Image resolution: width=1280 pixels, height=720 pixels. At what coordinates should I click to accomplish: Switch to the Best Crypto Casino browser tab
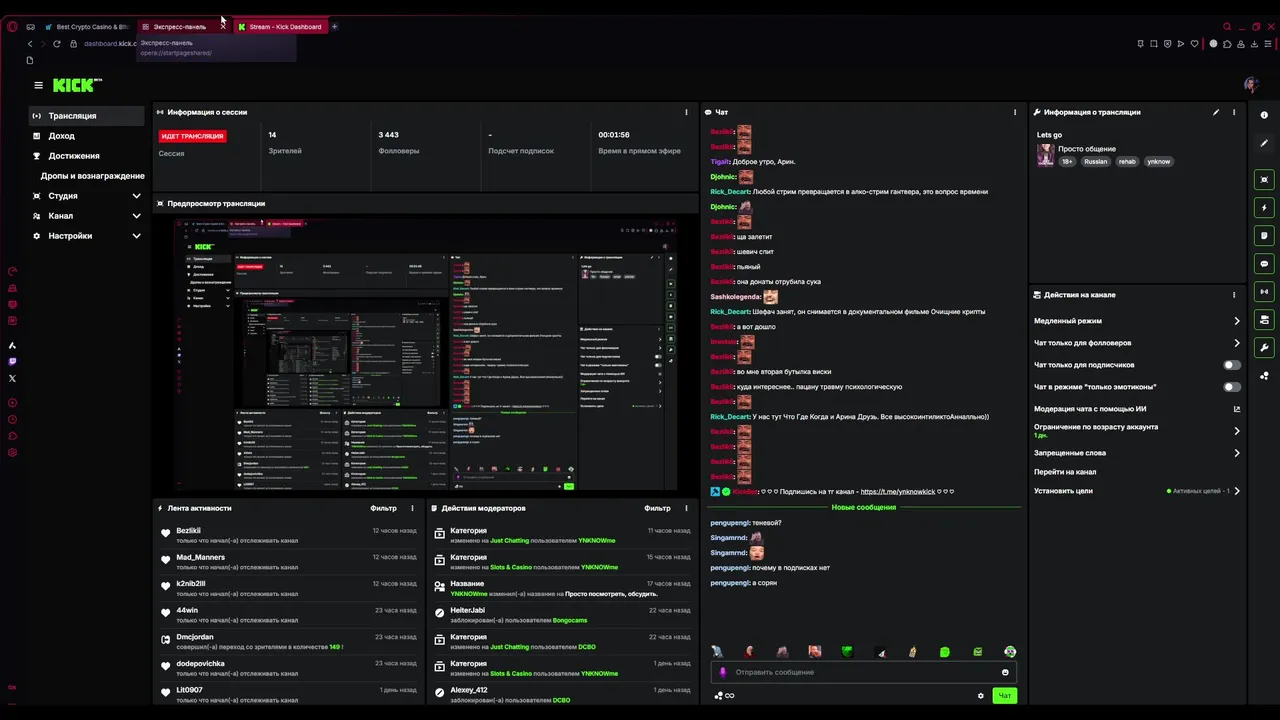(x=87, y=27)
